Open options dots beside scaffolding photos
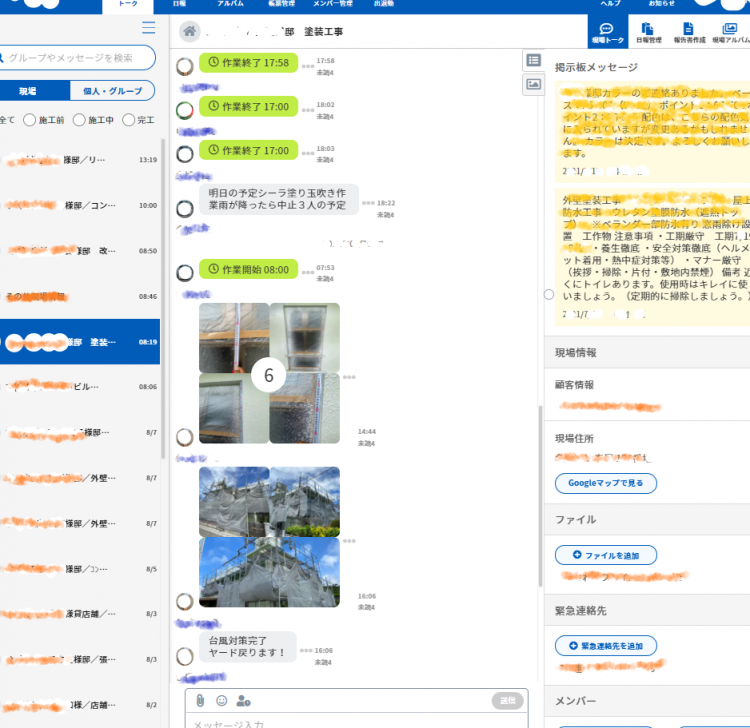 click(x=349, y=541)
